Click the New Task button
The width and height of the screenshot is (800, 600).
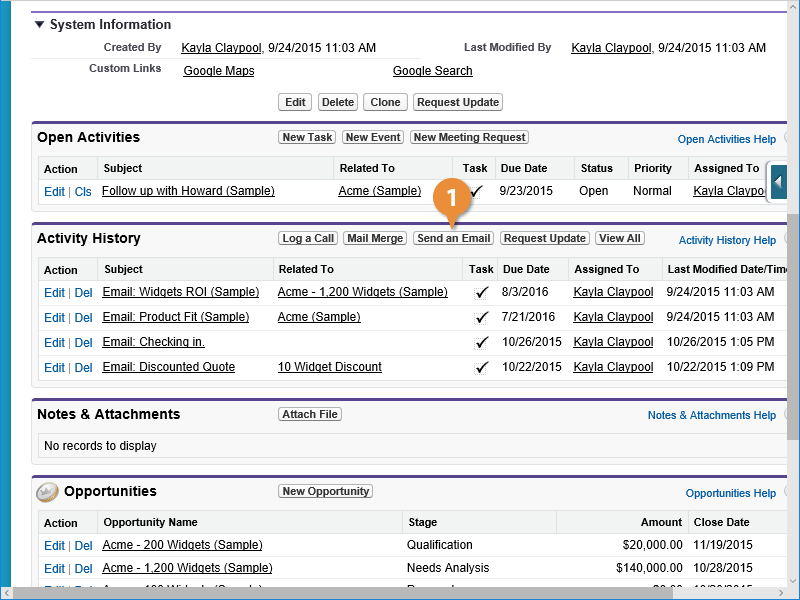(x=307, y=137)
